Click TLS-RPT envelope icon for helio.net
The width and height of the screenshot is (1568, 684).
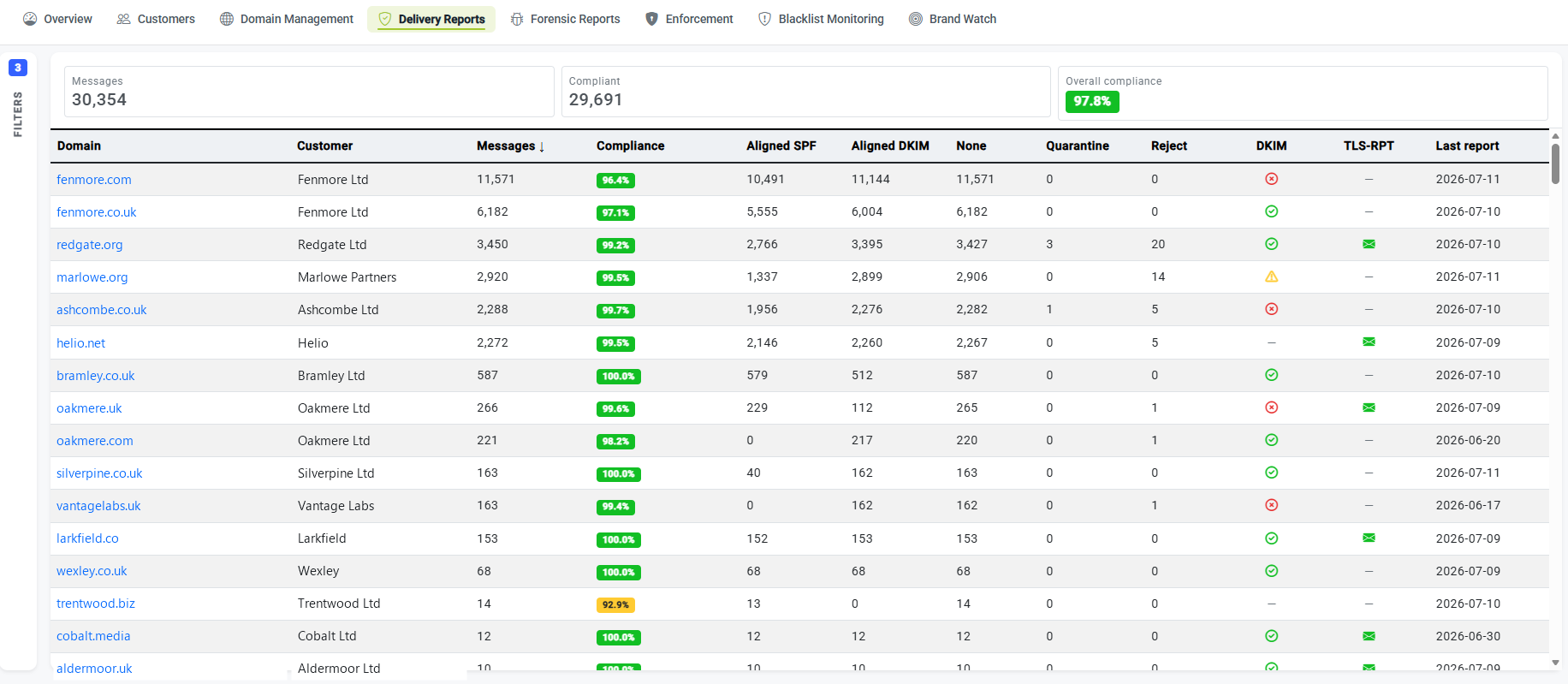coord(1369,342)
